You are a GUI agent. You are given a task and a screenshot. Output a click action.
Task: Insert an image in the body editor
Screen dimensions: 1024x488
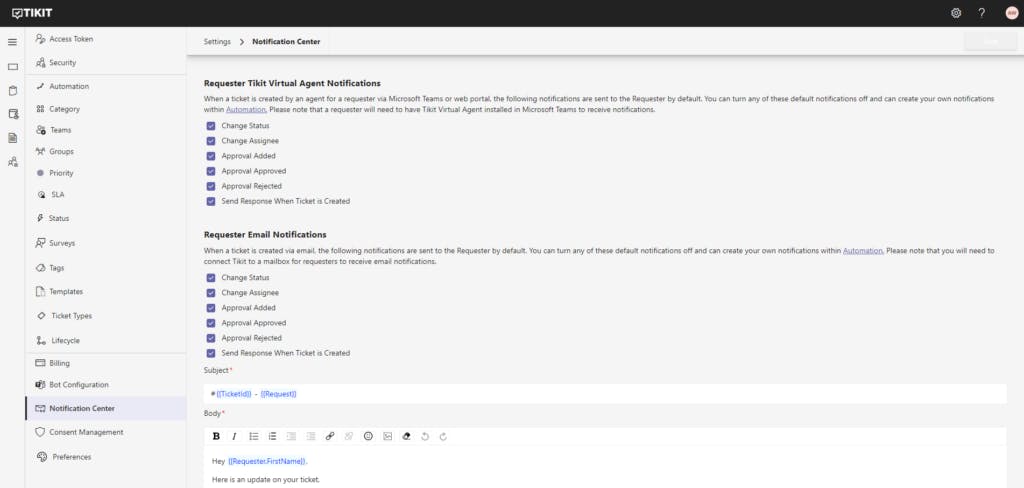tap(387, 436)
